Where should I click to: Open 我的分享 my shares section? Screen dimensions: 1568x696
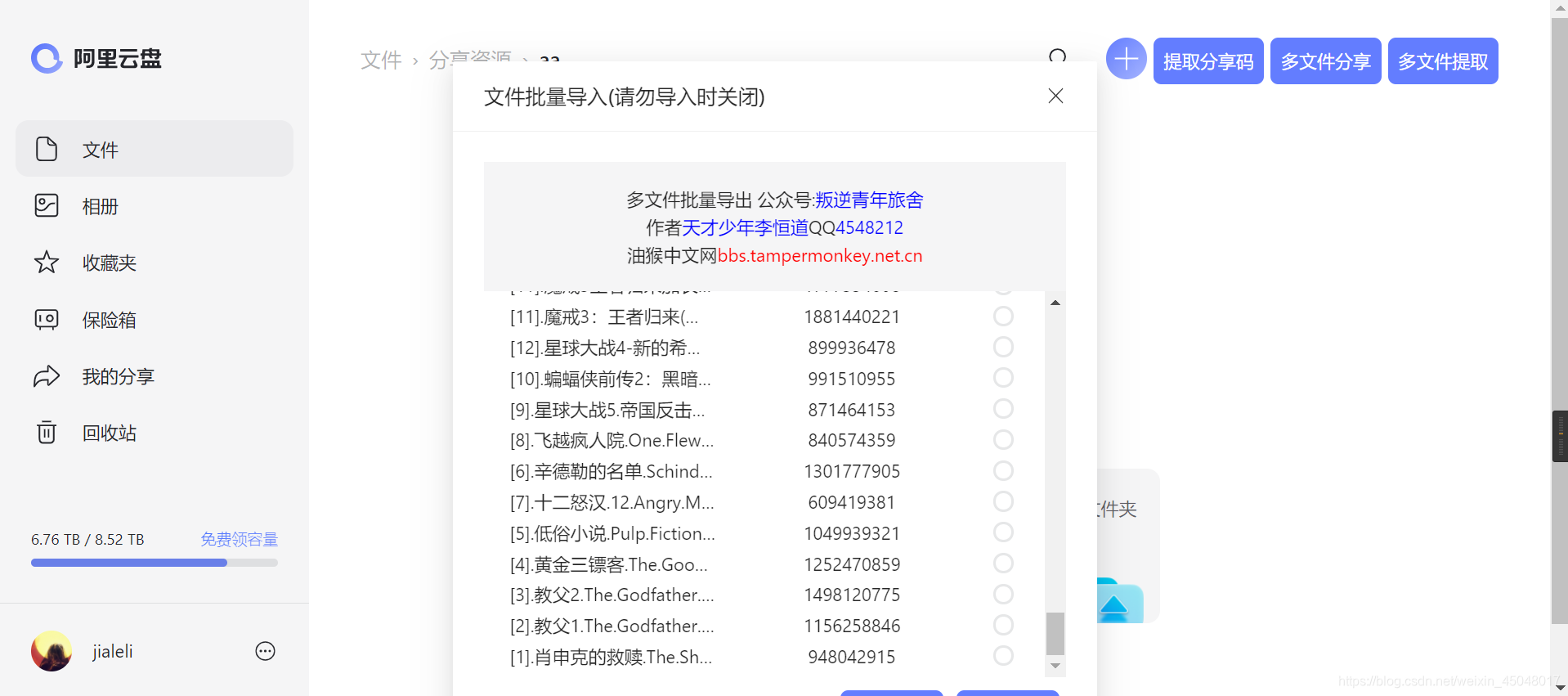[155, 376]
